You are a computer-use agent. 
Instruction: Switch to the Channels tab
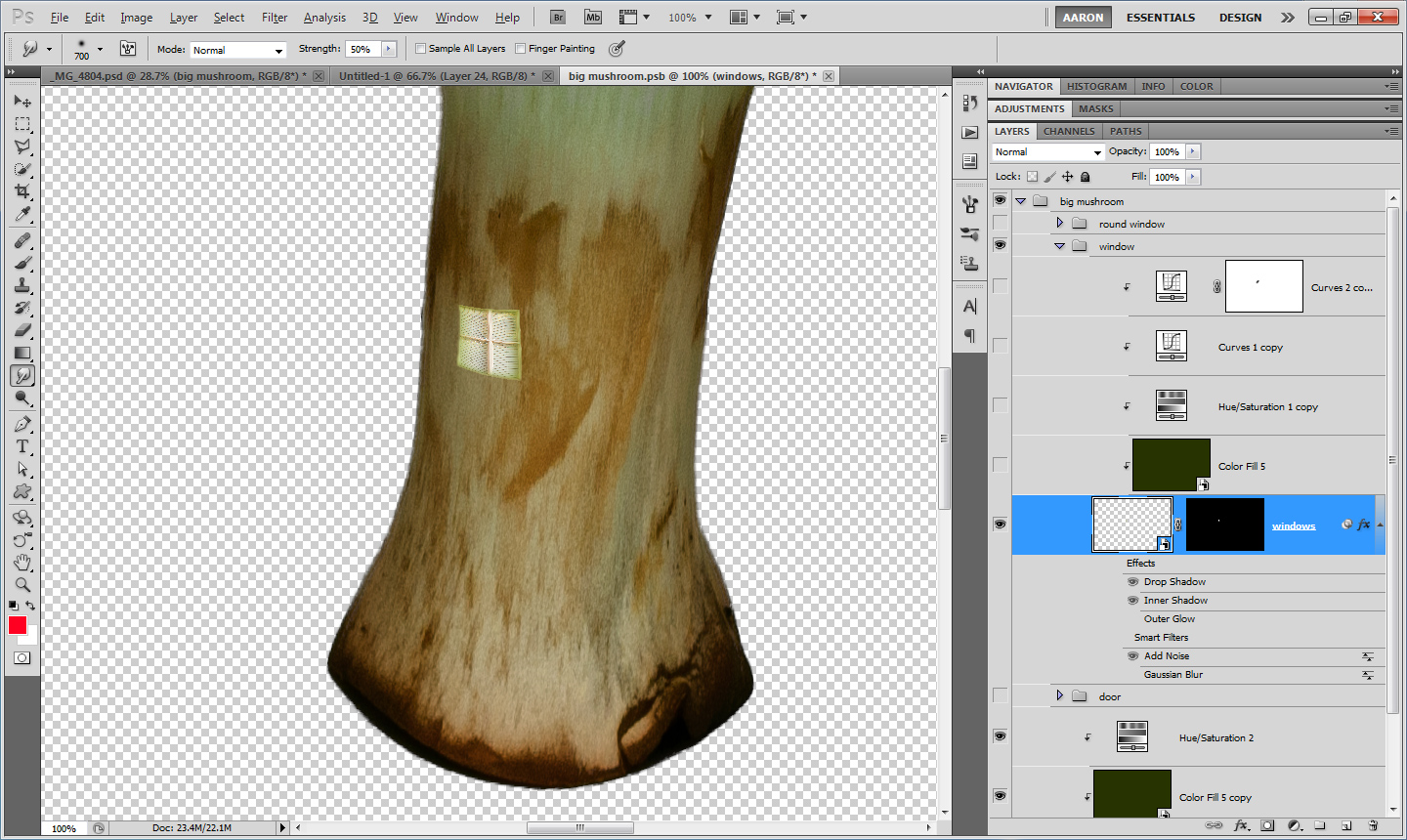1068,131
